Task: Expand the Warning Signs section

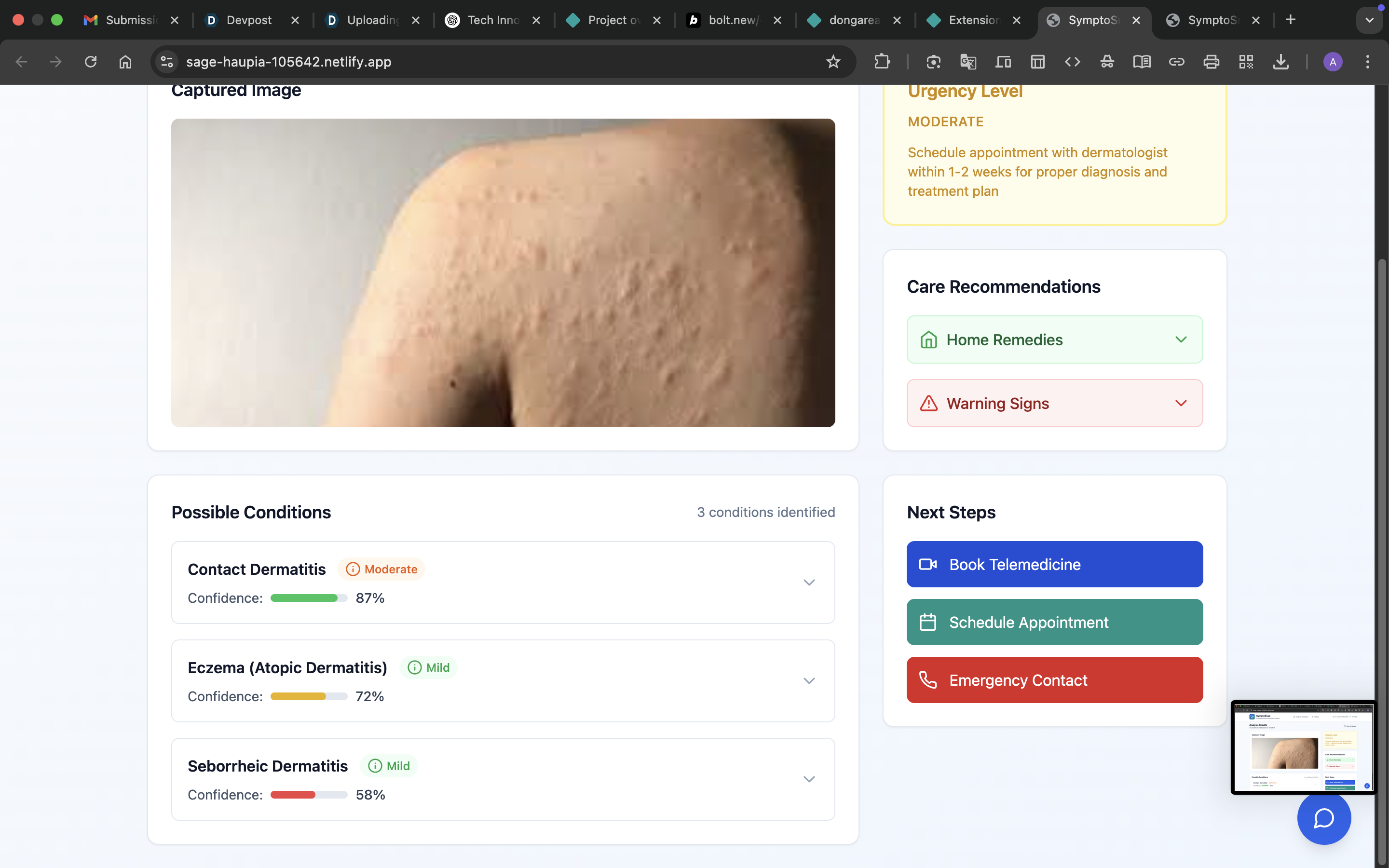Action: pyautogui.click(x=1054, y=403)
